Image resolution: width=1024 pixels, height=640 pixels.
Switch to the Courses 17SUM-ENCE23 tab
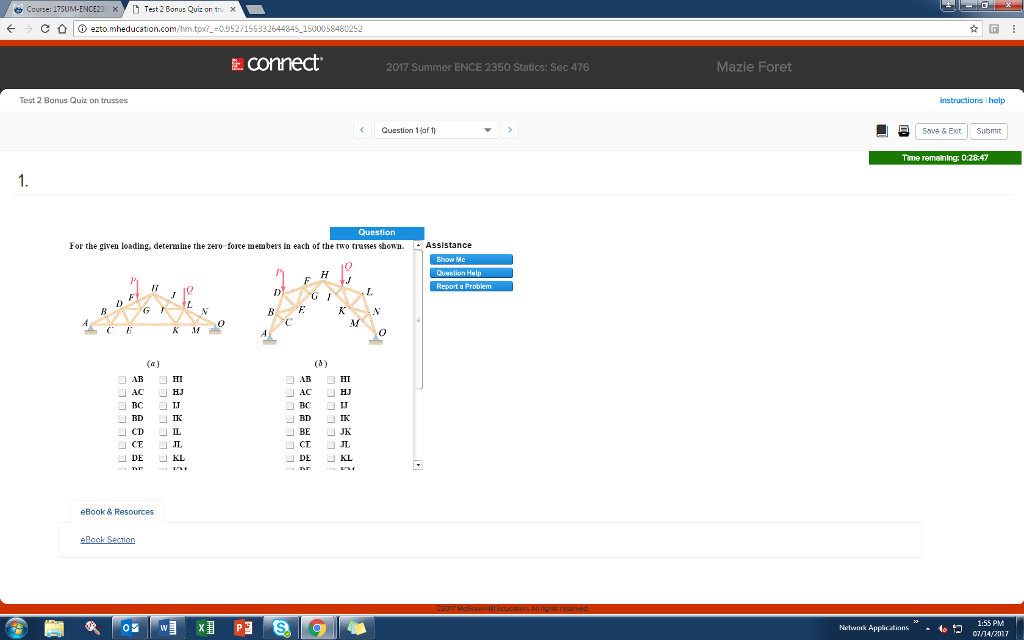click(x=60, y=8)
